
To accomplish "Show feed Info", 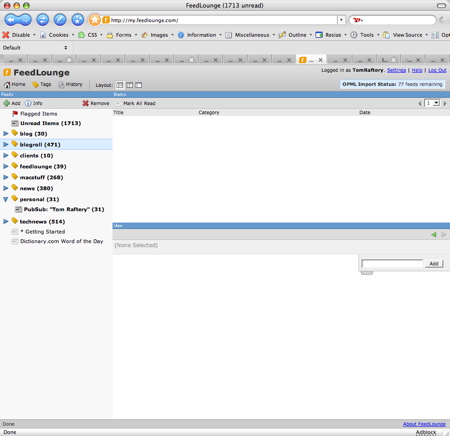I will (x=34, y=103).
